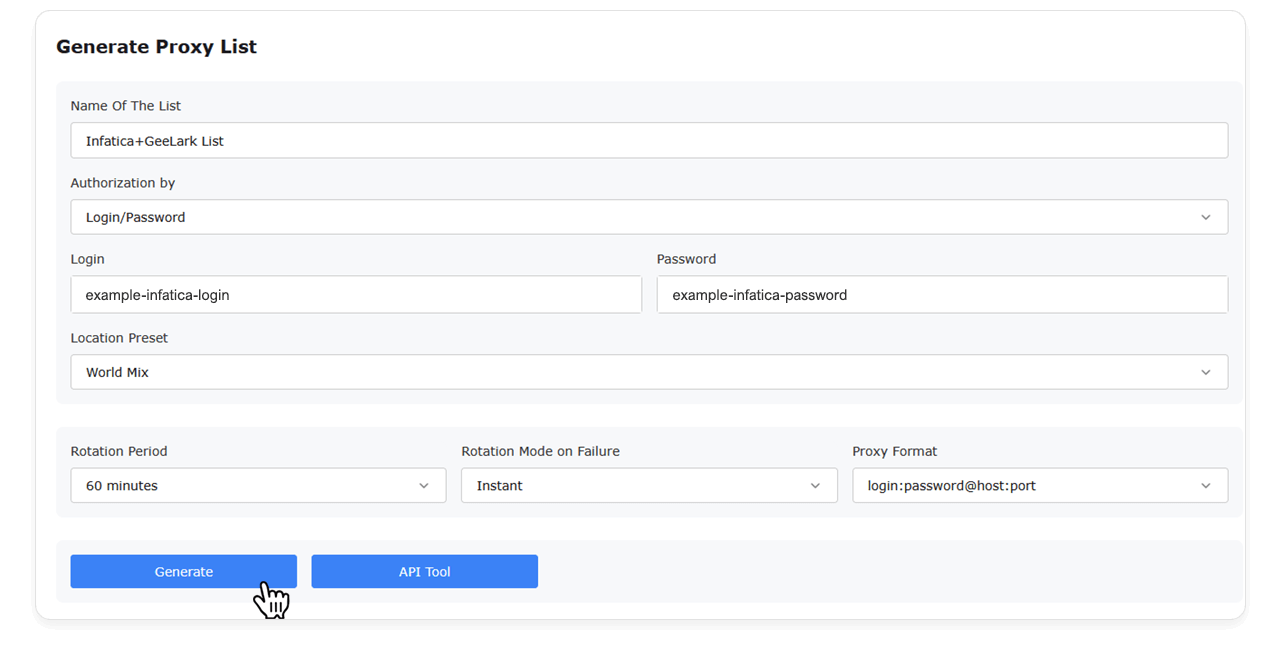Click the Password input field

[942, 294]
